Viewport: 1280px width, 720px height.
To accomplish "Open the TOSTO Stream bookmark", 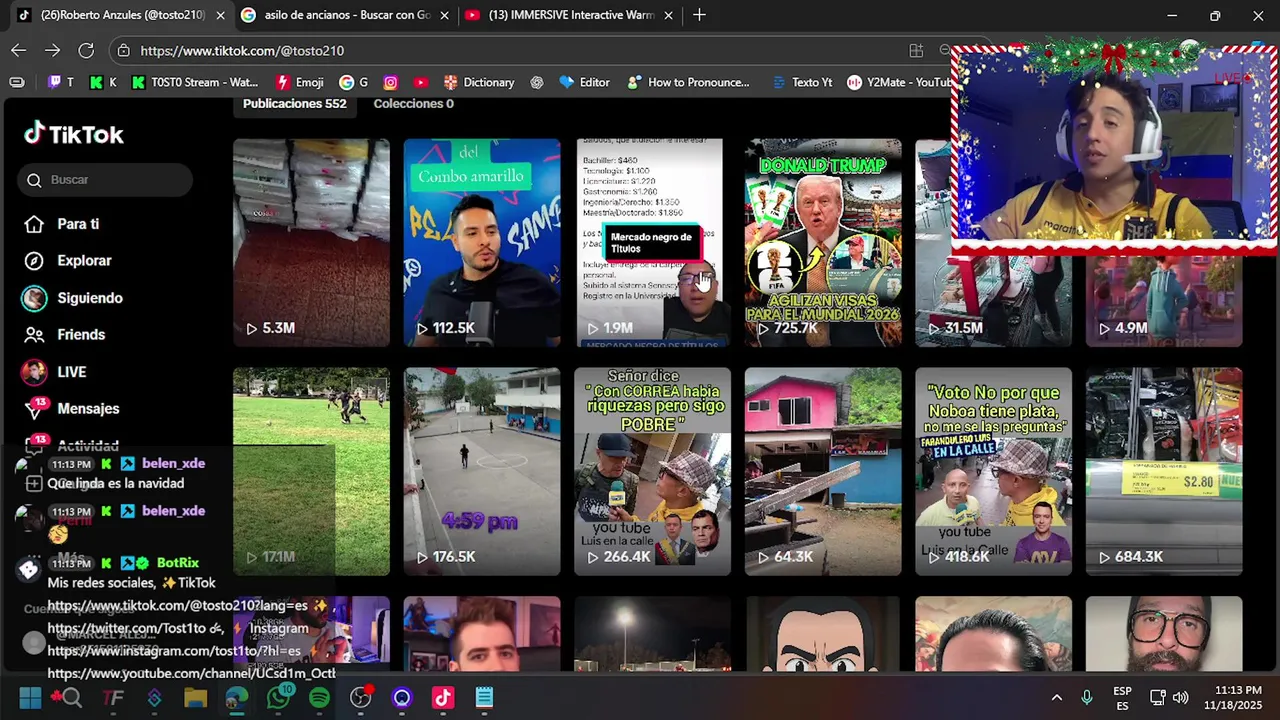I will tap(195, 82).
